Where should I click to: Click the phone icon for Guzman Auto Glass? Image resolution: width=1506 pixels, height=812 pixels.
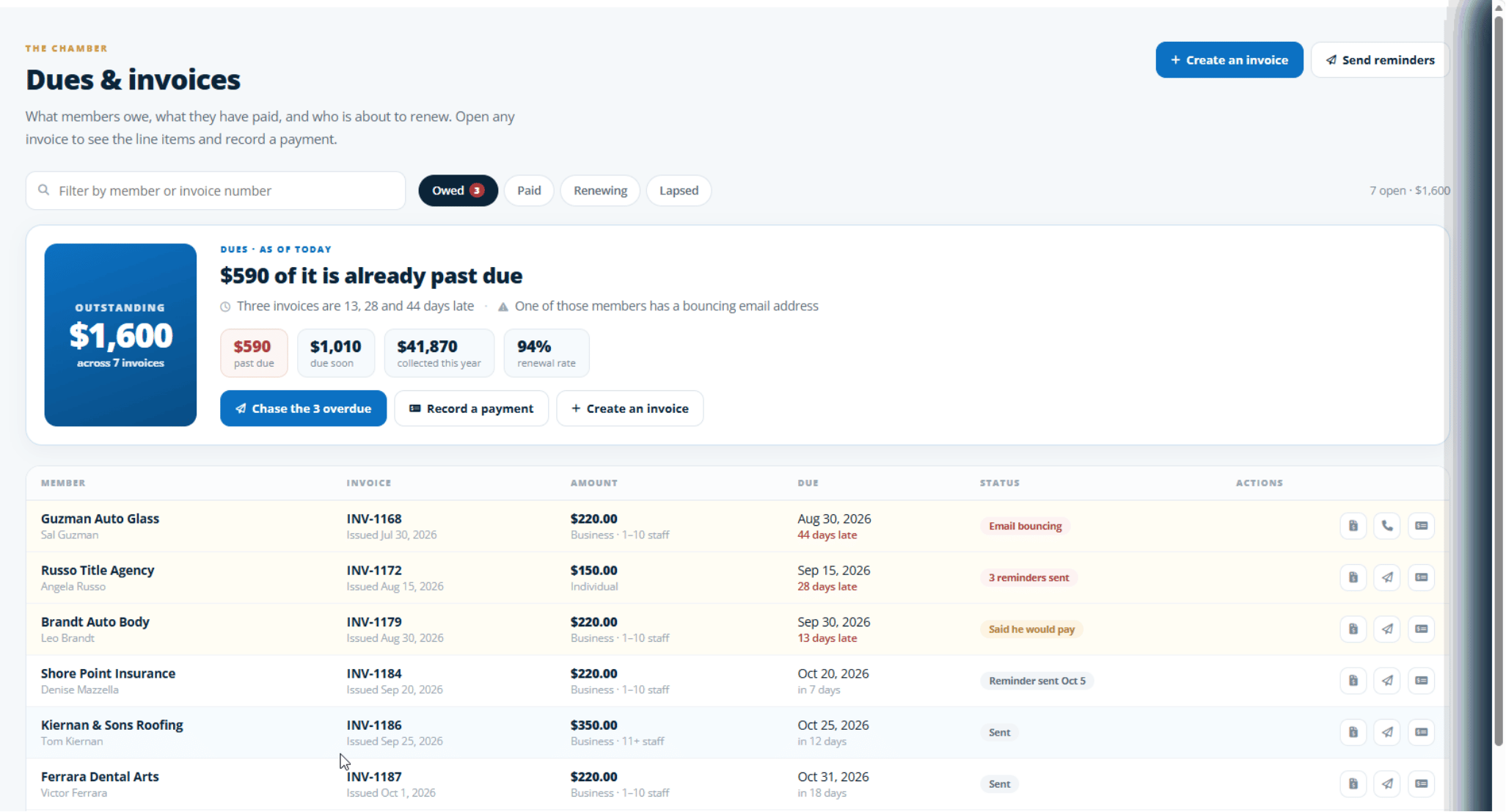[x=1386, y=526]
